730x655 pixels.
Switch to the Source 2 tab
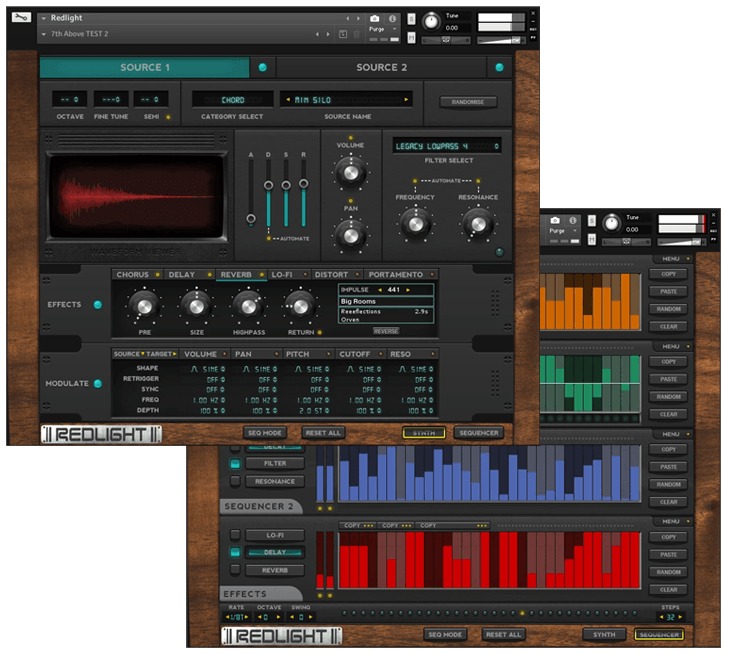coord(381,67)
